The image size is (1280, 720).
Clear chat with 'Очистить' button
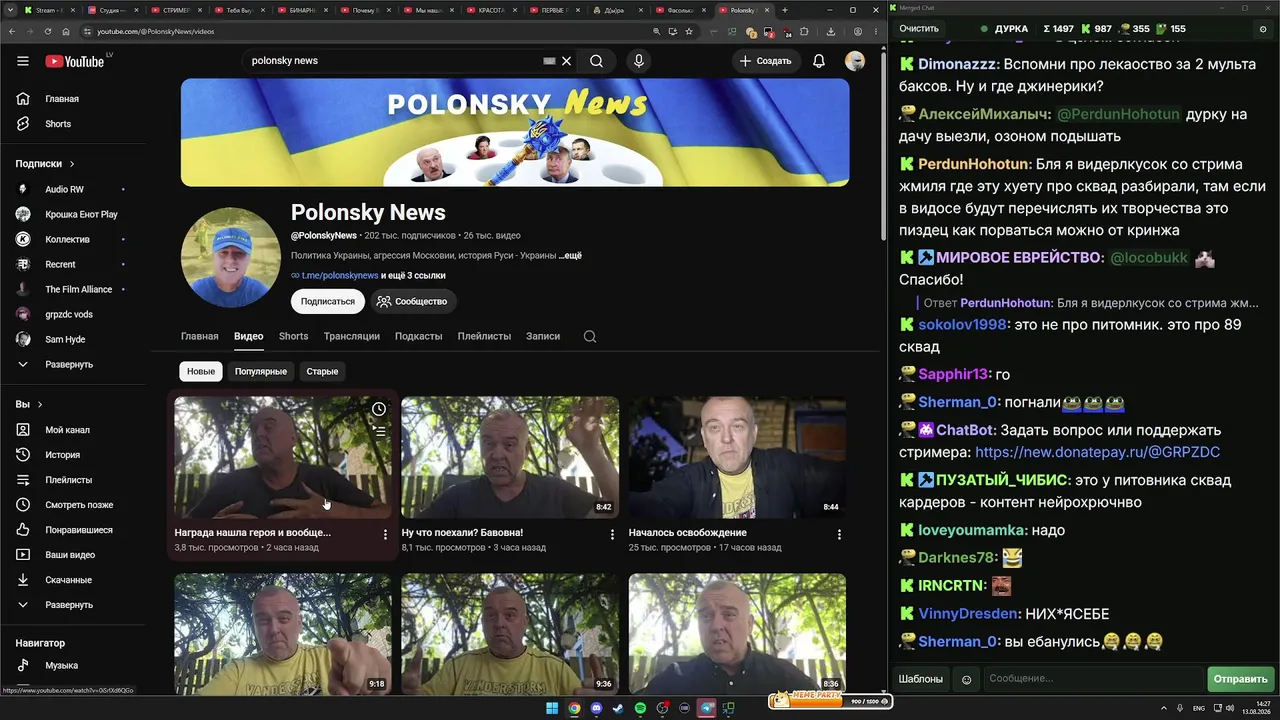919,29
